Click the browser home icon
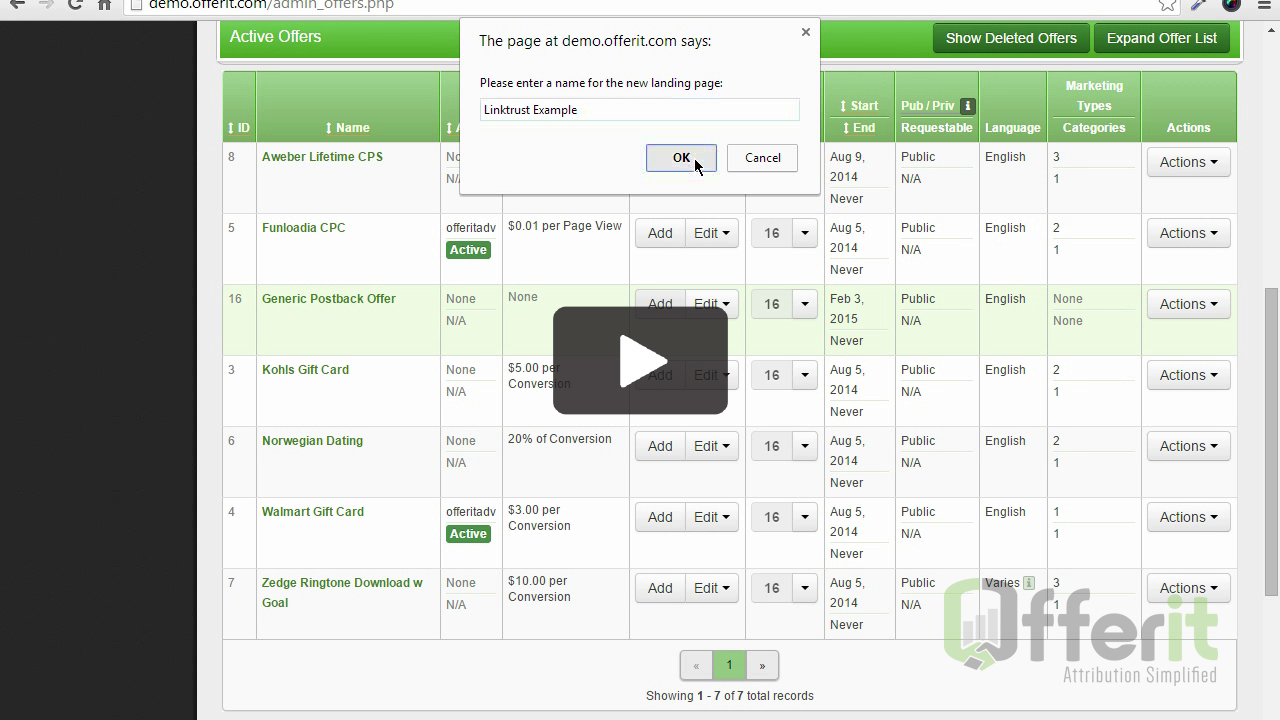The width and height of the screenshot is (1280, 720). tap(104, 5)
